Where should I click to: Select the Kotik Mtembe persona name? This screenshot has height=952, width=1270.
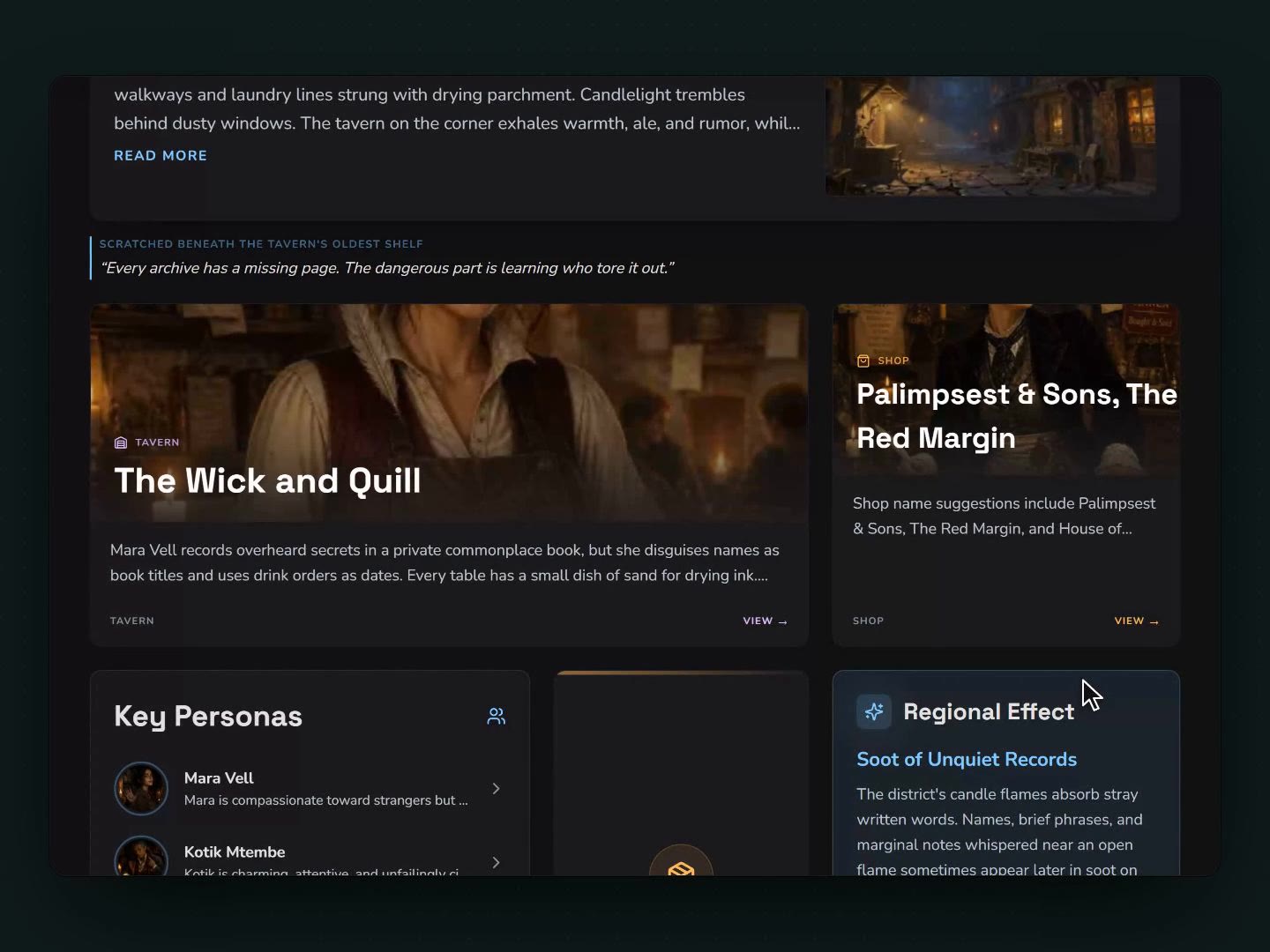pyautogui.click(x=235, y=852)
